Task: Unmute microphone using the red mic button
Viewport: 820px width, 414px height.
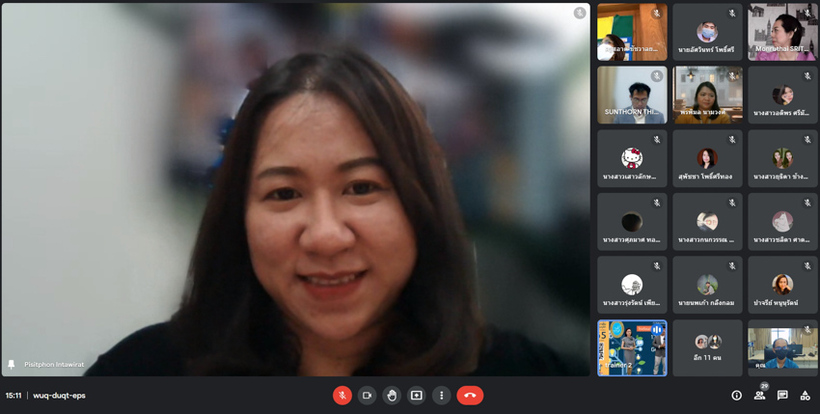Action: (342, 395)
